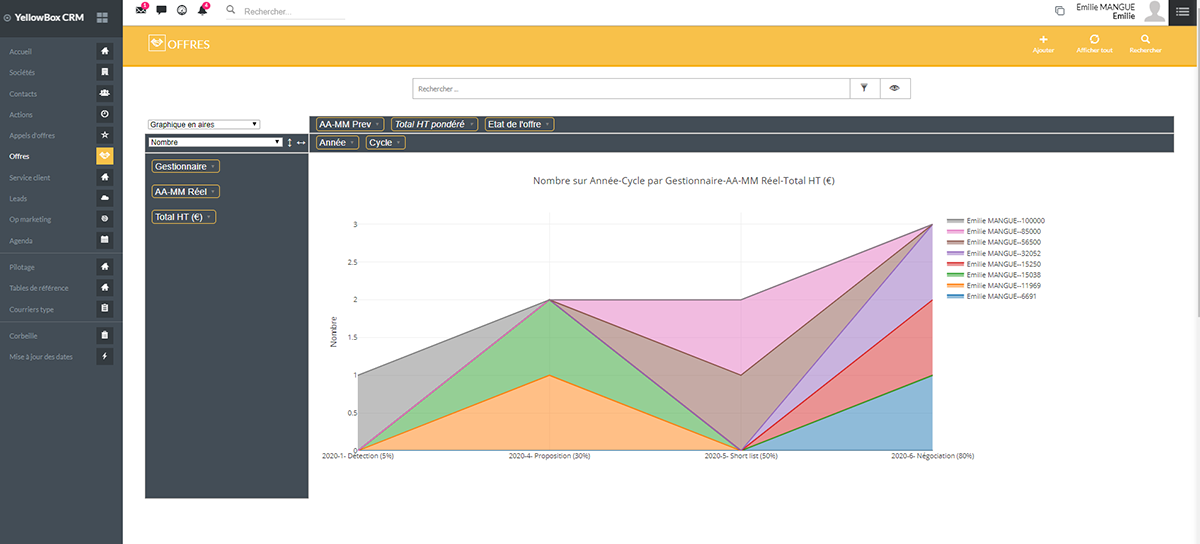Toggle legend entry Emilie MANGUE--32052
Viewport: 1200px width, 544px height.
click(x=994, y=253)
